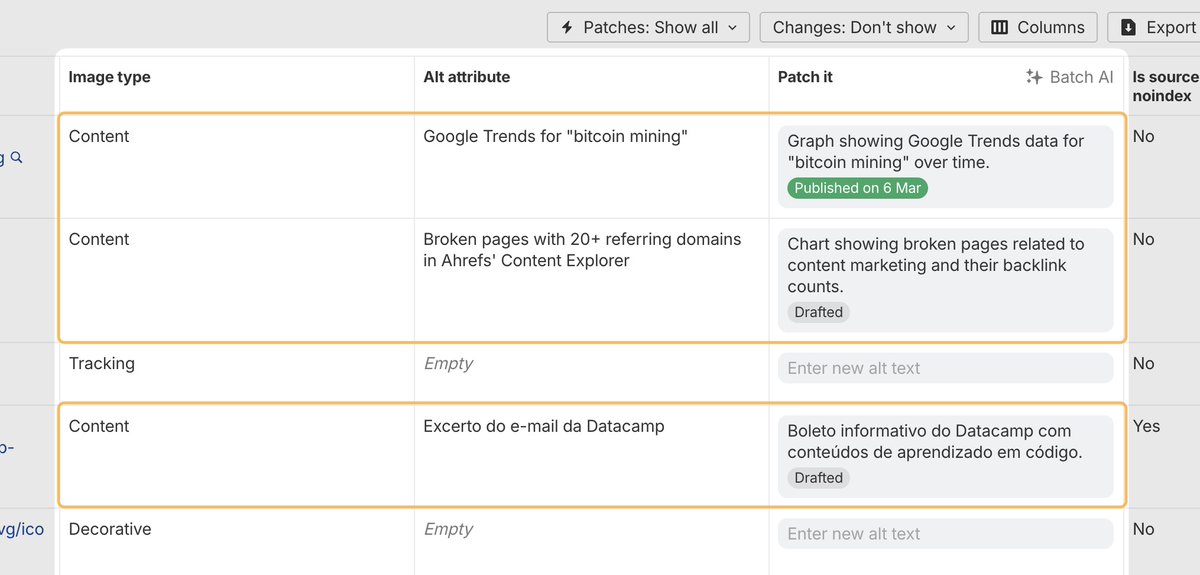Viewport: 1200px width, 575px height.
Task: Click the lightning bolt icon in Patches
Action: point(568,27)
